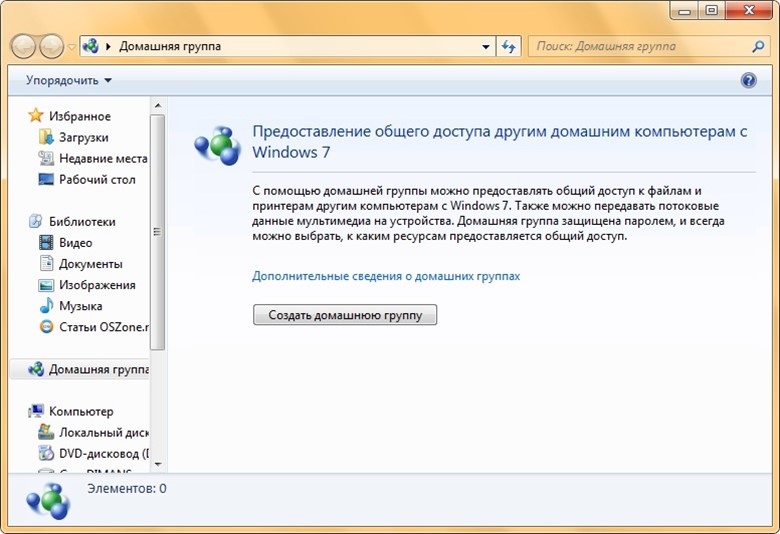The width and height of the screenshot is (780, 534).
Task: Click the Избранное star icon
Action: 36,115
